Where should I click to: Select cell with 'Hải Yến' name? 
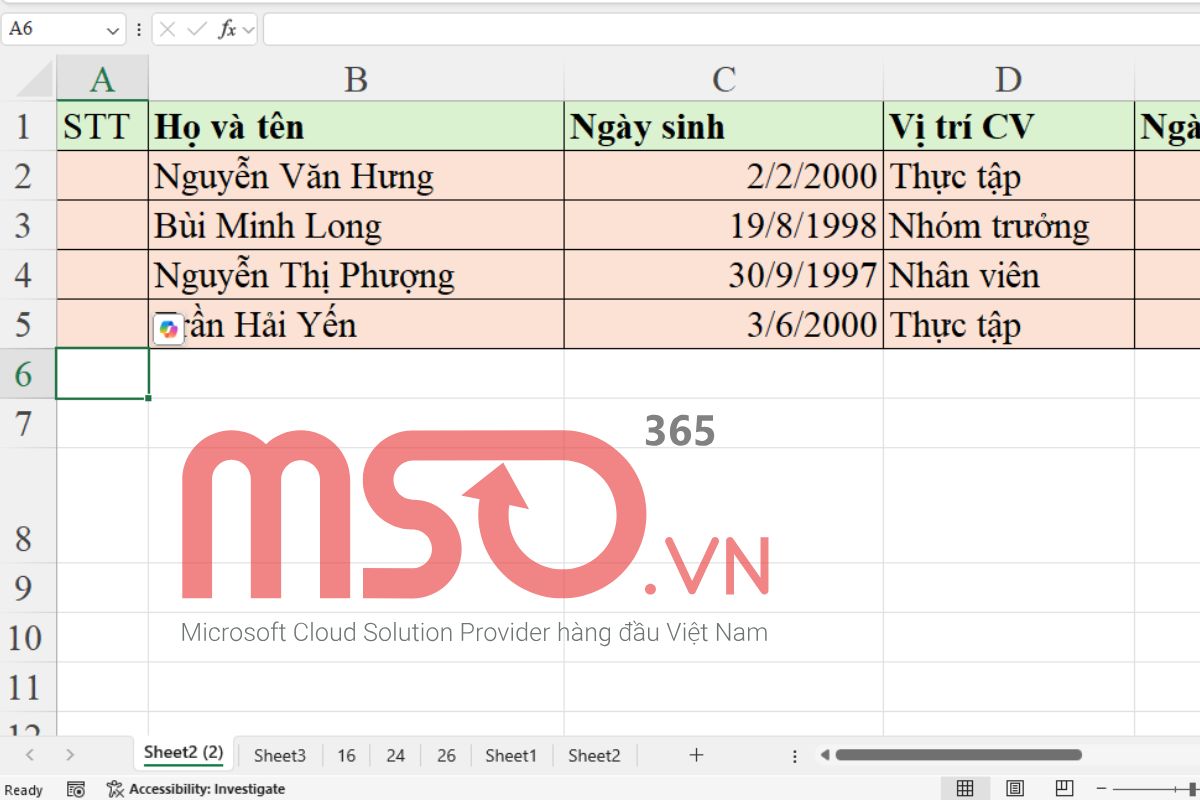(x=356, y=324)
